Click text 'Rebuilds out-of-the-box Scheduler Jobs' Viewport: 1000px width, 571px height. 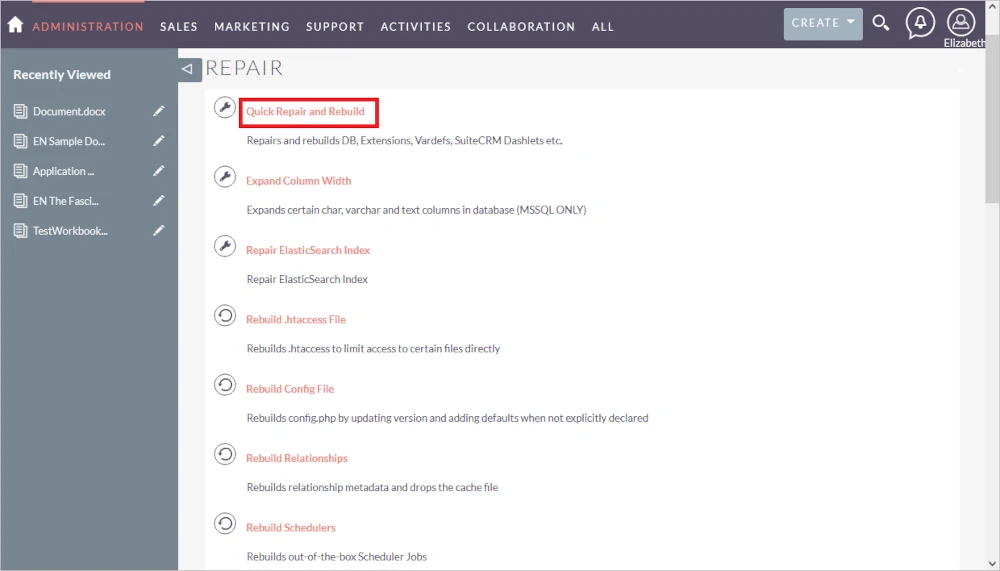click(x=337, y=557)
